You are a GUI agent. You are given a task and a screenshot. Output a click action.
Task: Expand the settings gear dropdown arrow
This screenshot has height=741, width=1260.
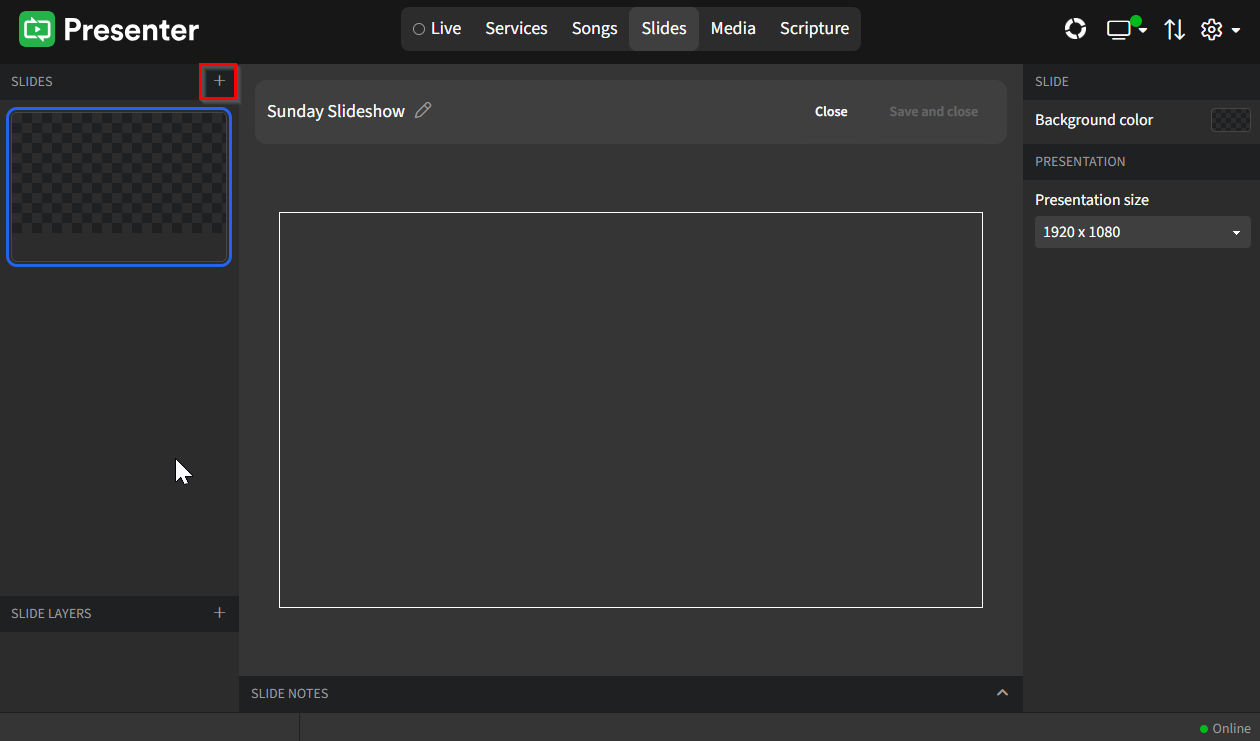coord(1236,29)
